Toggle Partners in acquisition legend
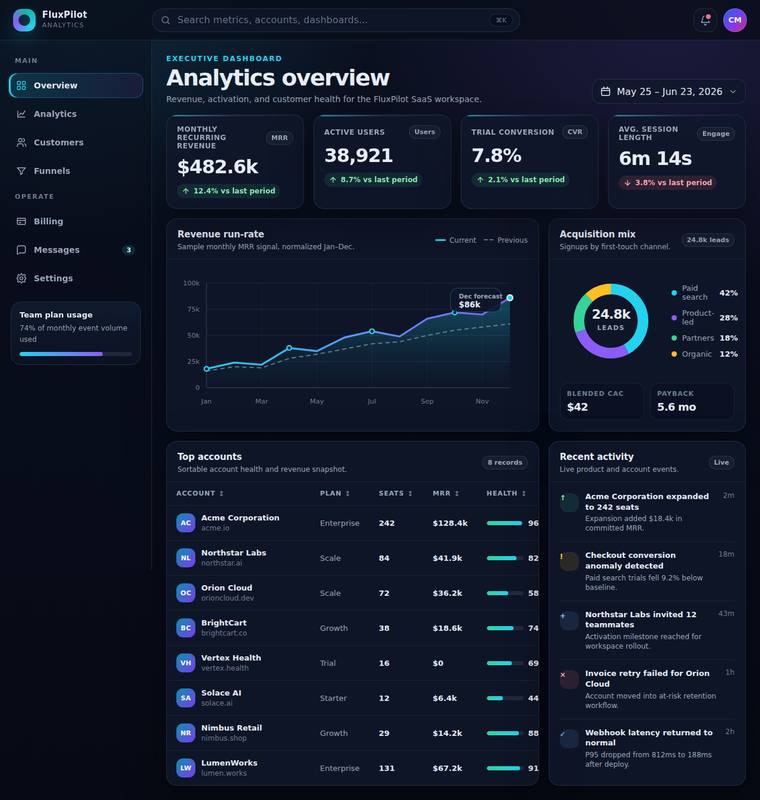Viewport: 760px width, 800px height. click(704, 338)
